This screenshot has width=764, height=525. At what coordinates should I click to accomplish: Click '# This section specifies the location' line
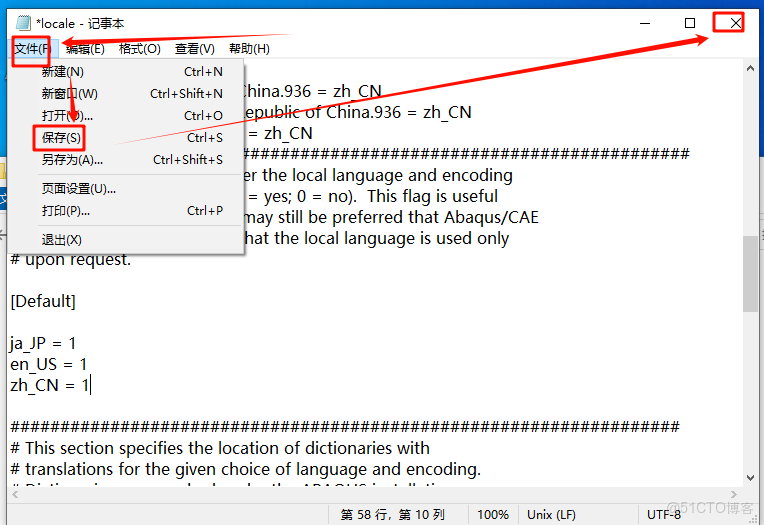coord(220,448)
